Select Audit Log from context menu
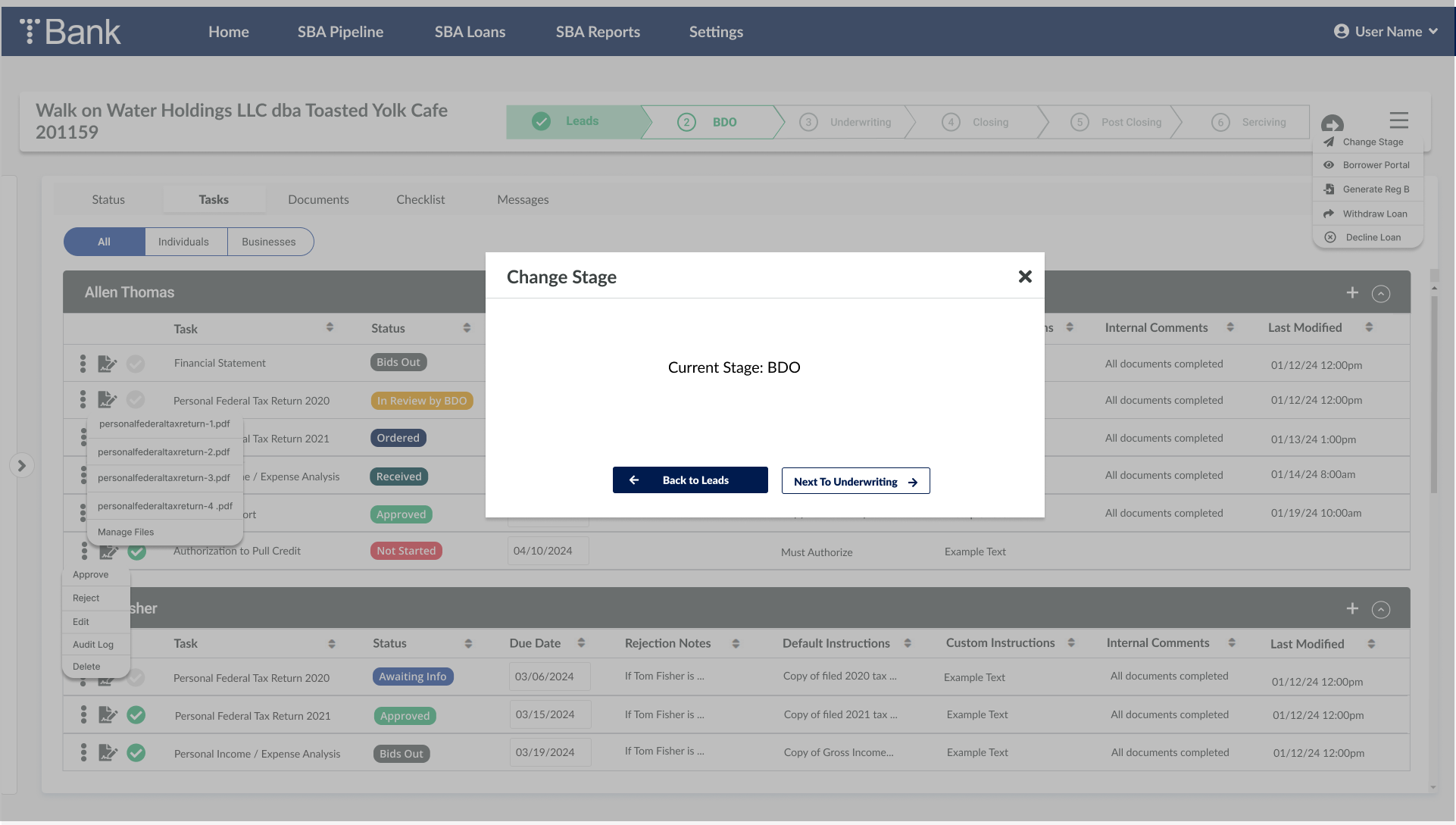The height and width of the screenshot is (825, 1456). click(93, 645)
